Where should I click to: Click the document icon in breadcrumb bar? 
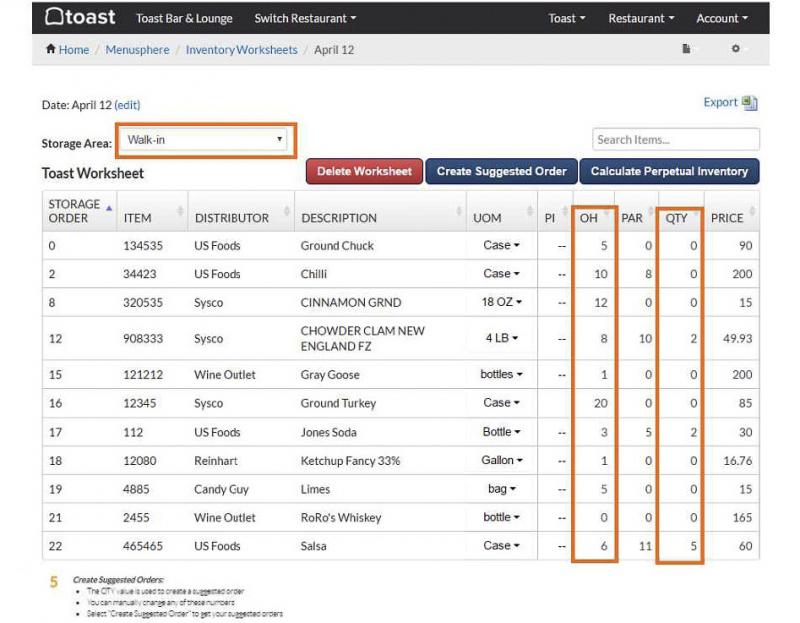686,48
